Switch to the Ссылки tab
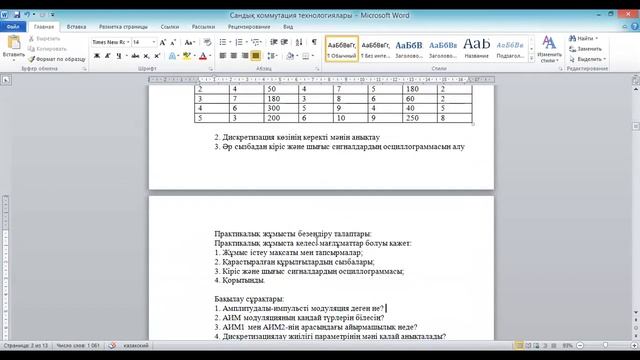The width and height of the screenshot is (640, 360). (170, 27)
